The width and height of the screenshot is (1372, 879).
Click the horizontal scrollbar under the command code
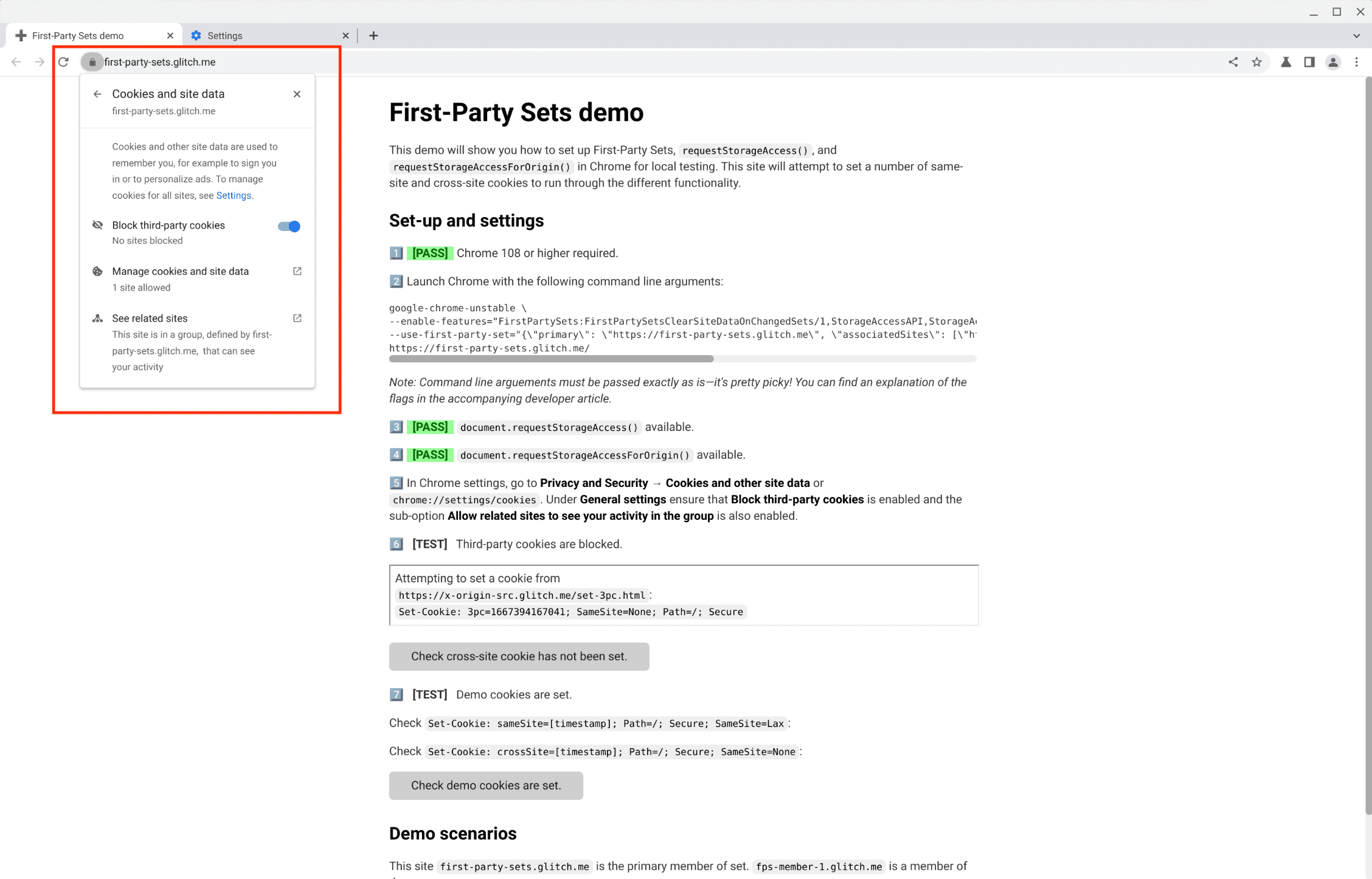click(x=551, y=359)
